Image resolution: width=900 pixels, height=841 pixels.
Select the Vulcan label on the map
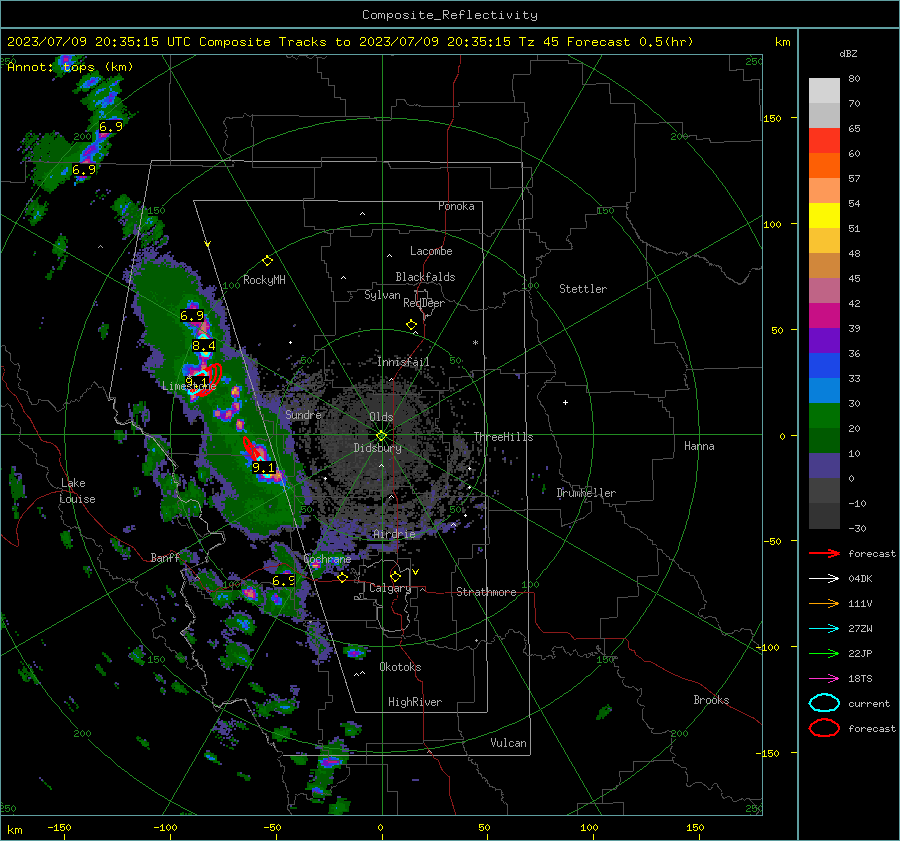click(x=508, y=743)
